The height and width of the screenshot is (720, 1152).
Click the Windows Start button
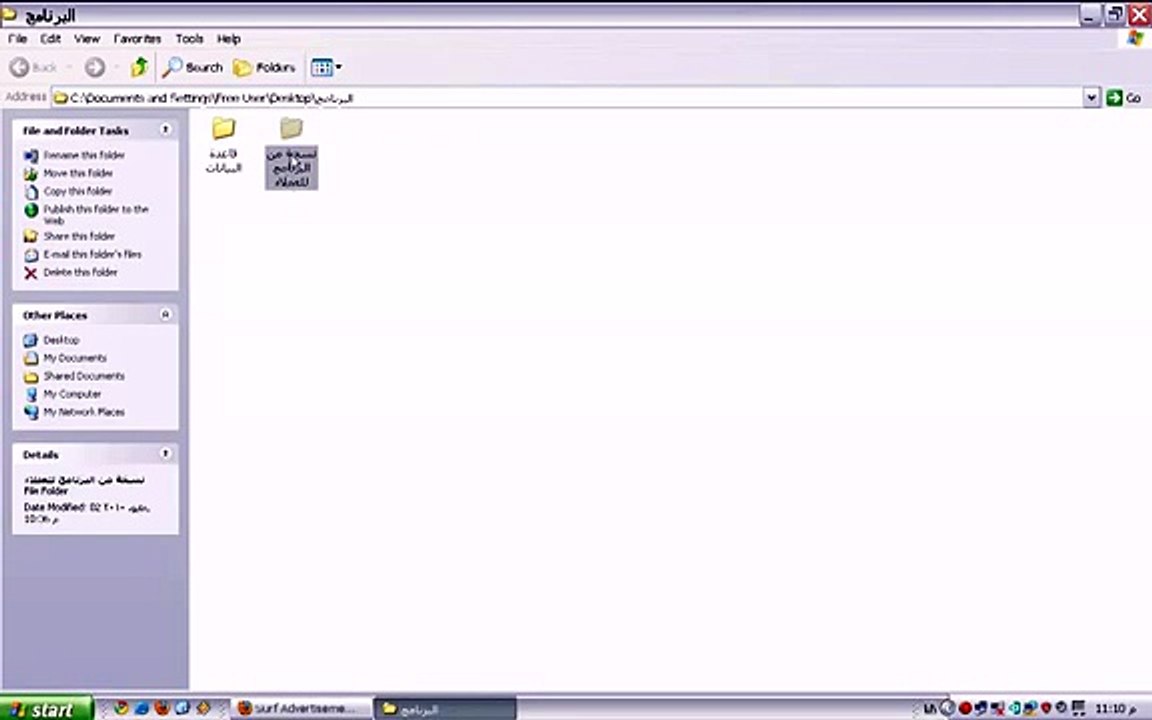coord(46,708)
